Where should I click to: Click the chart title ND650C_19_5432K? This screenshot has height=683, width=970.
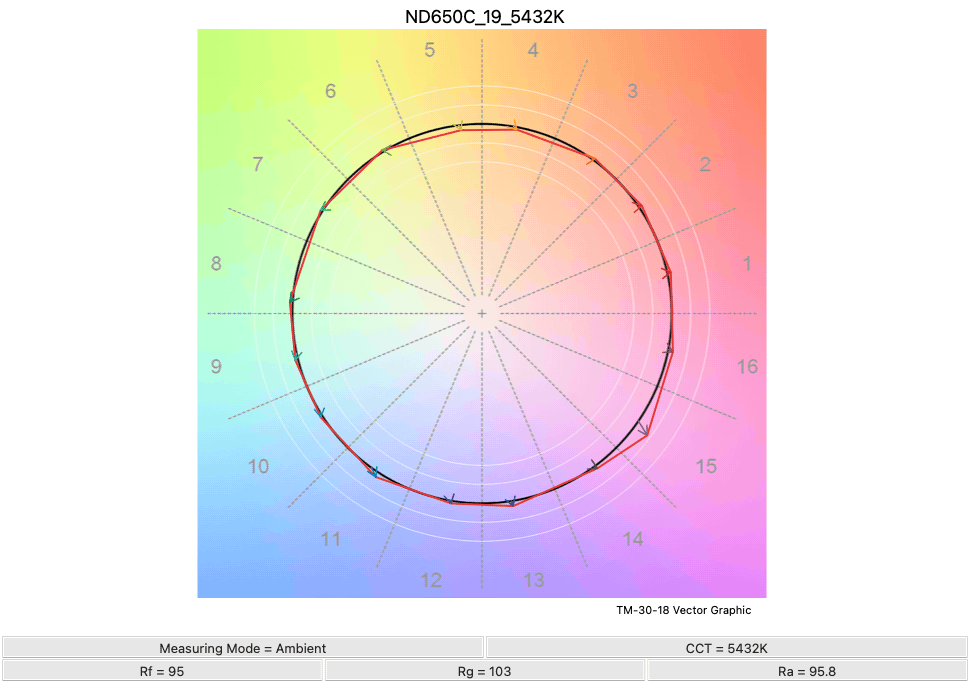click(484, 17)
